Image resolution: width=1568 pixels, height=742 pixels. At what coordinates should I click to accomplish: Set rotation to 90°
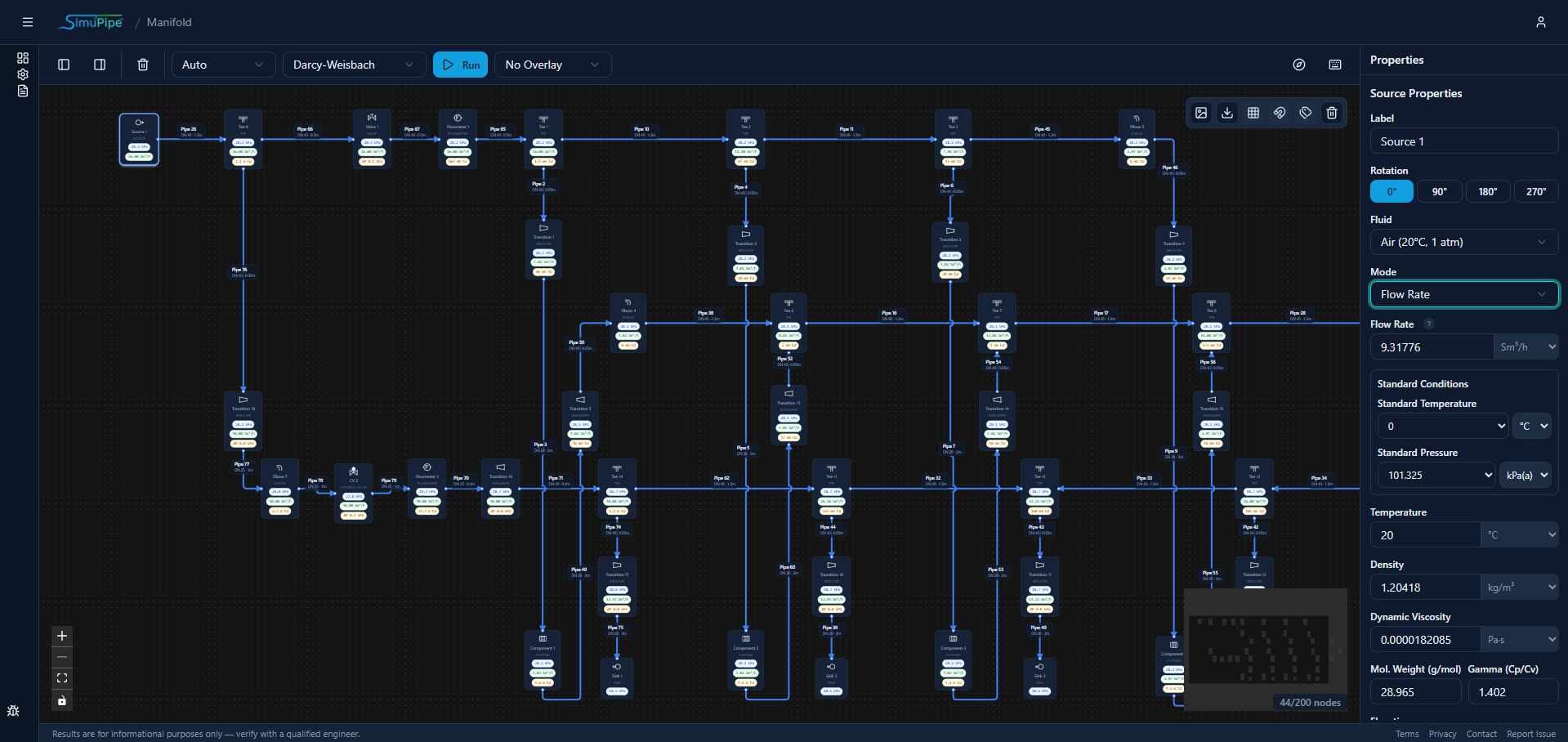(1440, 191)
